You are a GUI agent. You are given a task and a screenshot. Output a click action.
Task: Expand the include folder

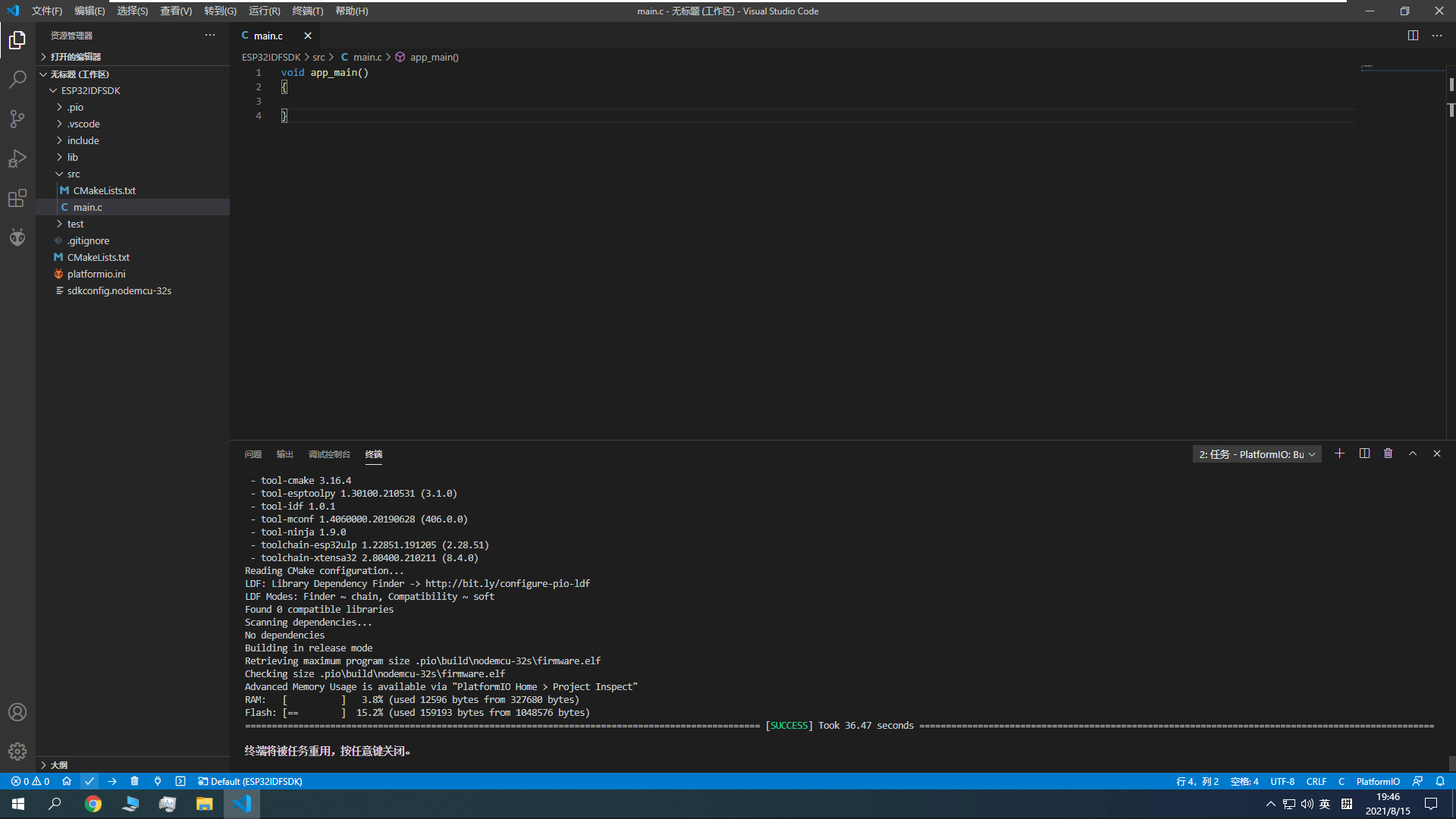pyautogui.click(x=83, y=140)
